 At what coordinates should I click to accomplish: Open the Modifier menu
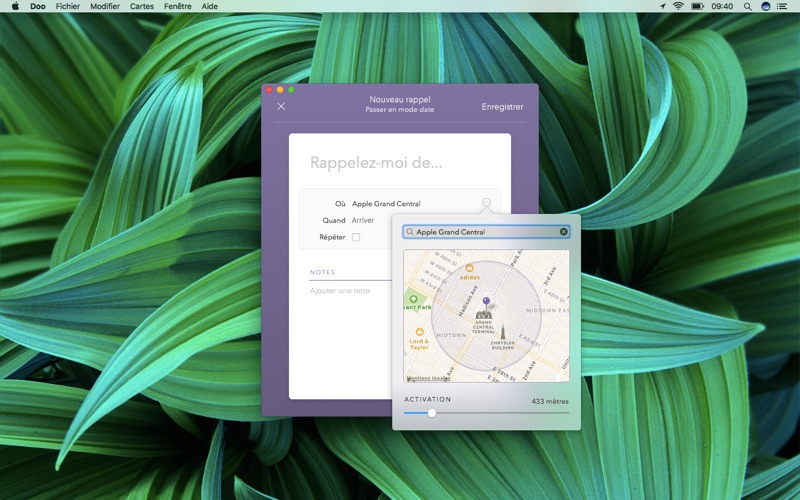105,6
